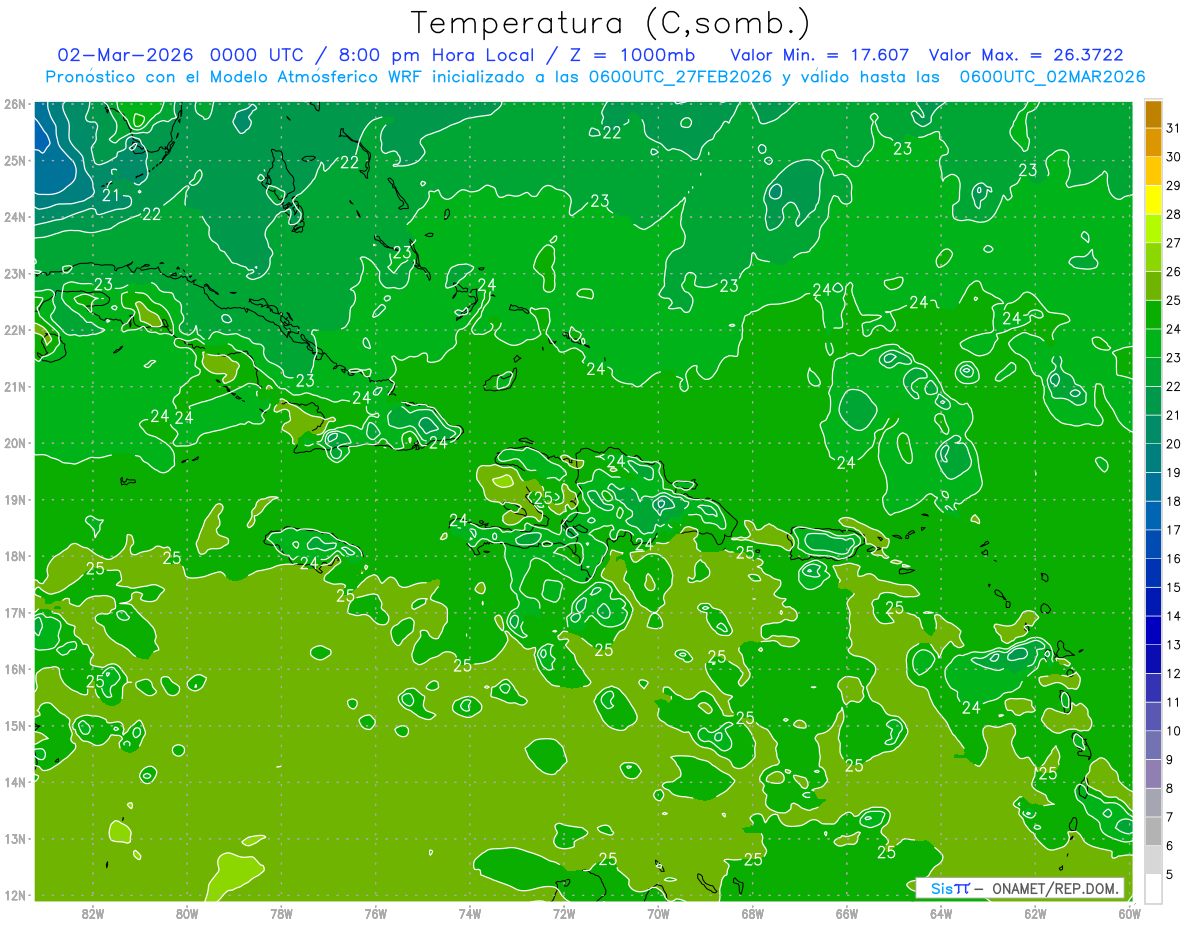Click the latitude label "23N"
The width and height of the screenshot is (1200, 927).
pos(14,273)
